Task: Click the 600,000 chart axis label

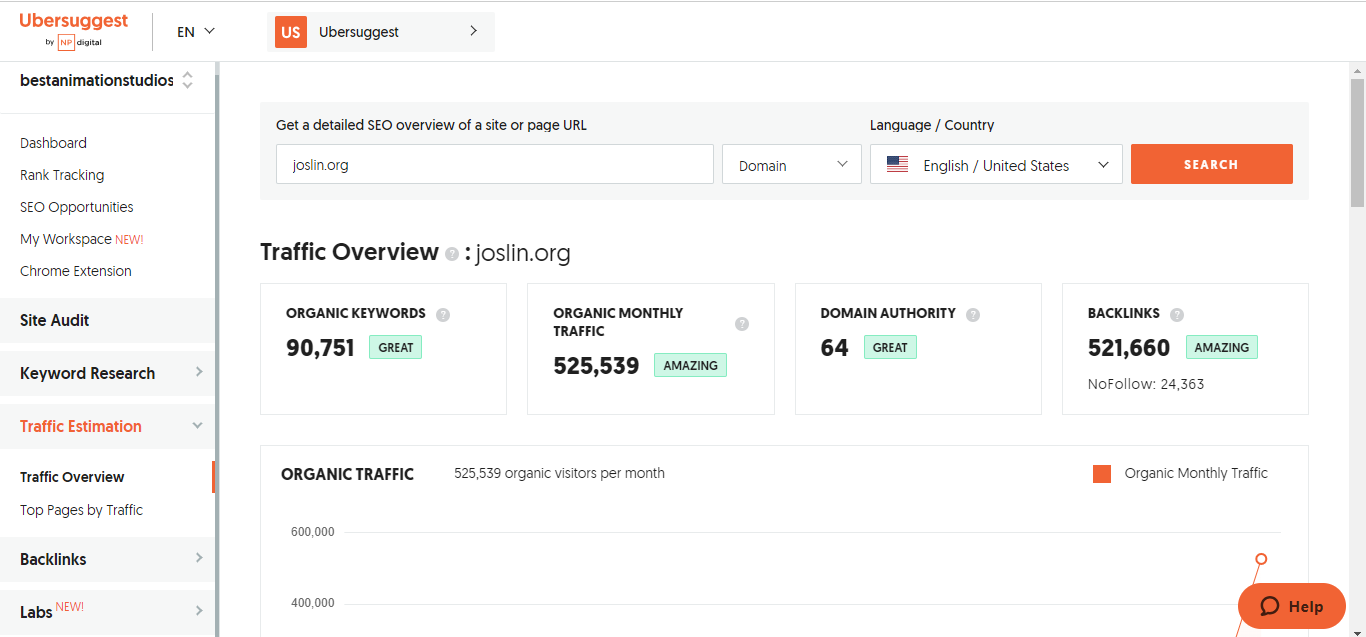Action: pos(313,532)
